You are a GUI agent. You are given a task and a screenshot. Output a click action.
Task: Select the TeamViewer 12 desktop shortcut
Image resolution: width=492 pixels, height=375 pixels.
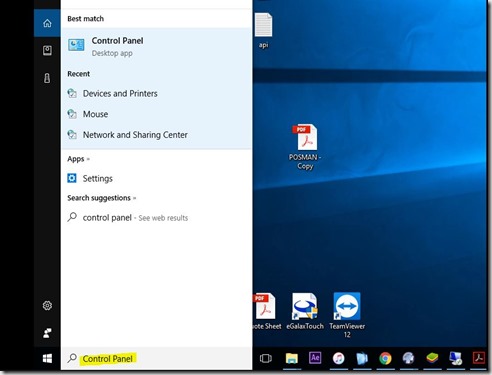coord(347,315)
